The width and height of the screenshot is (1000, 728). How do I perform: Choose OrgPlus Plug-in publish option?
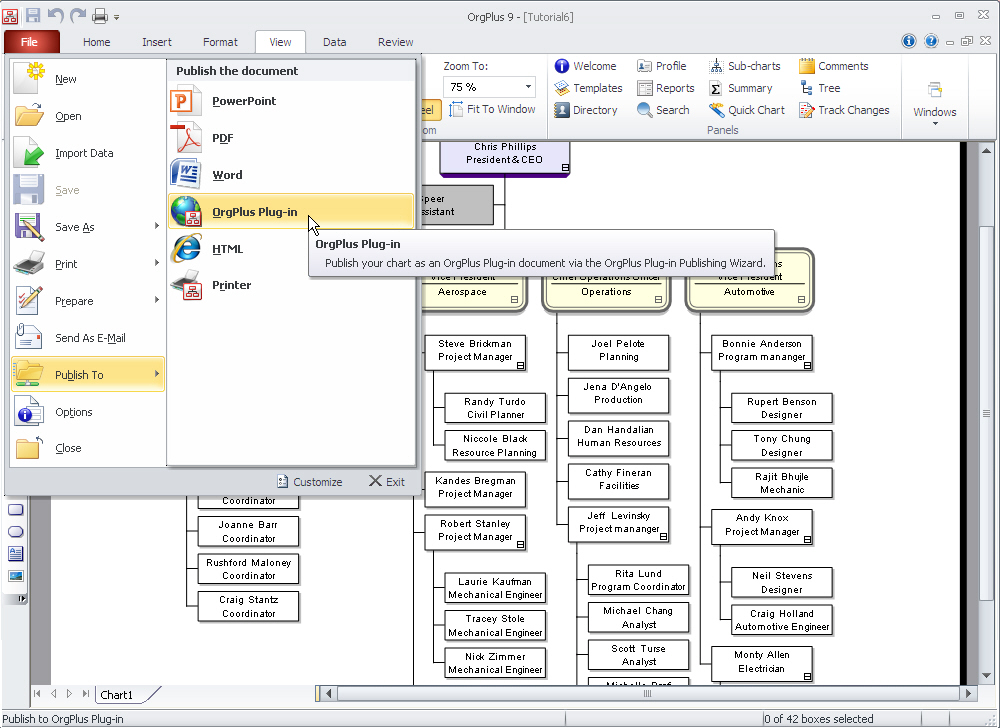click(x=291, y=212)
